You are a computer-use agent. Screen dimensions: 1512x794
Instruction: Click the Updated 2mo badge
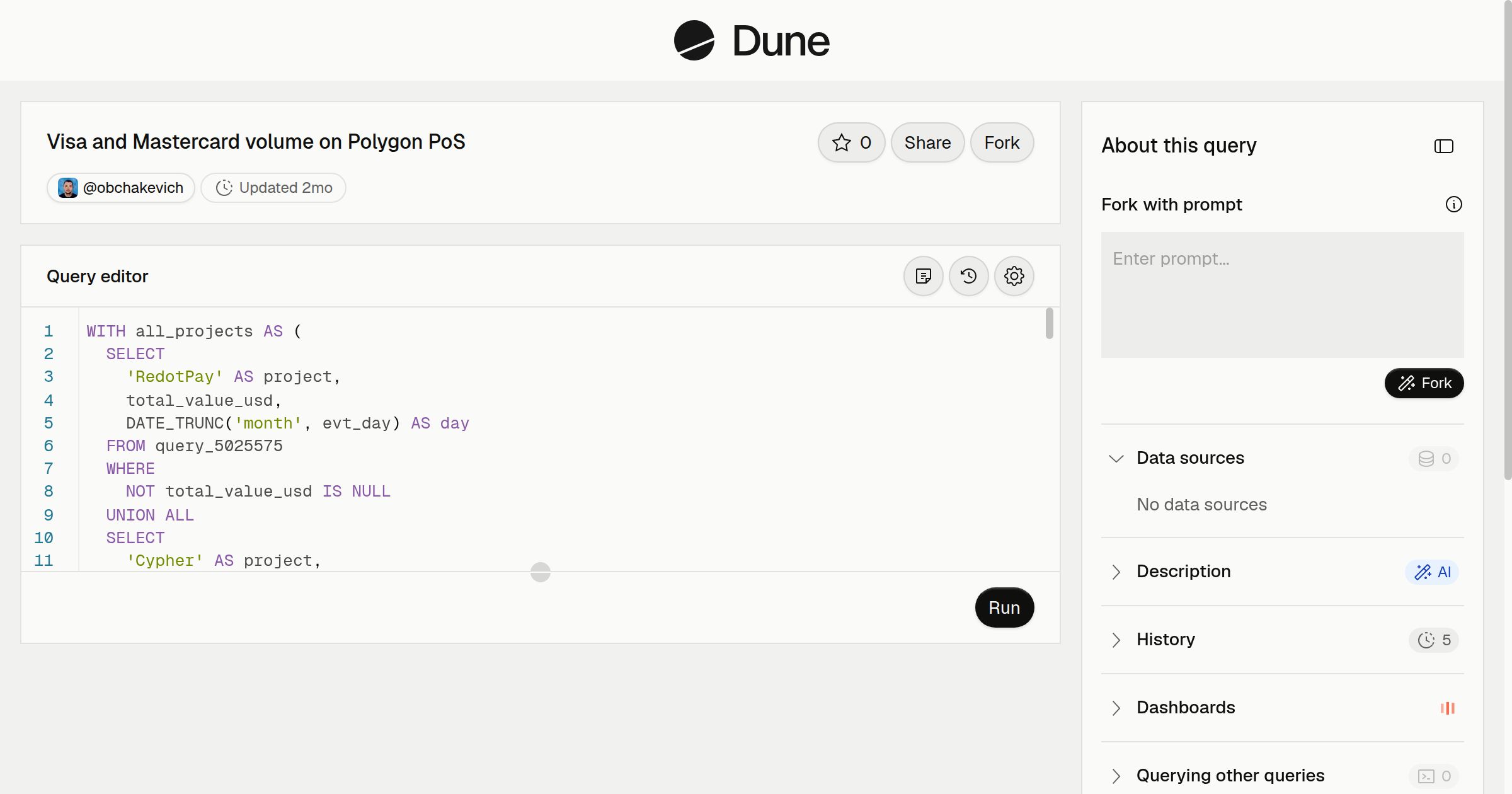[273, 188]
